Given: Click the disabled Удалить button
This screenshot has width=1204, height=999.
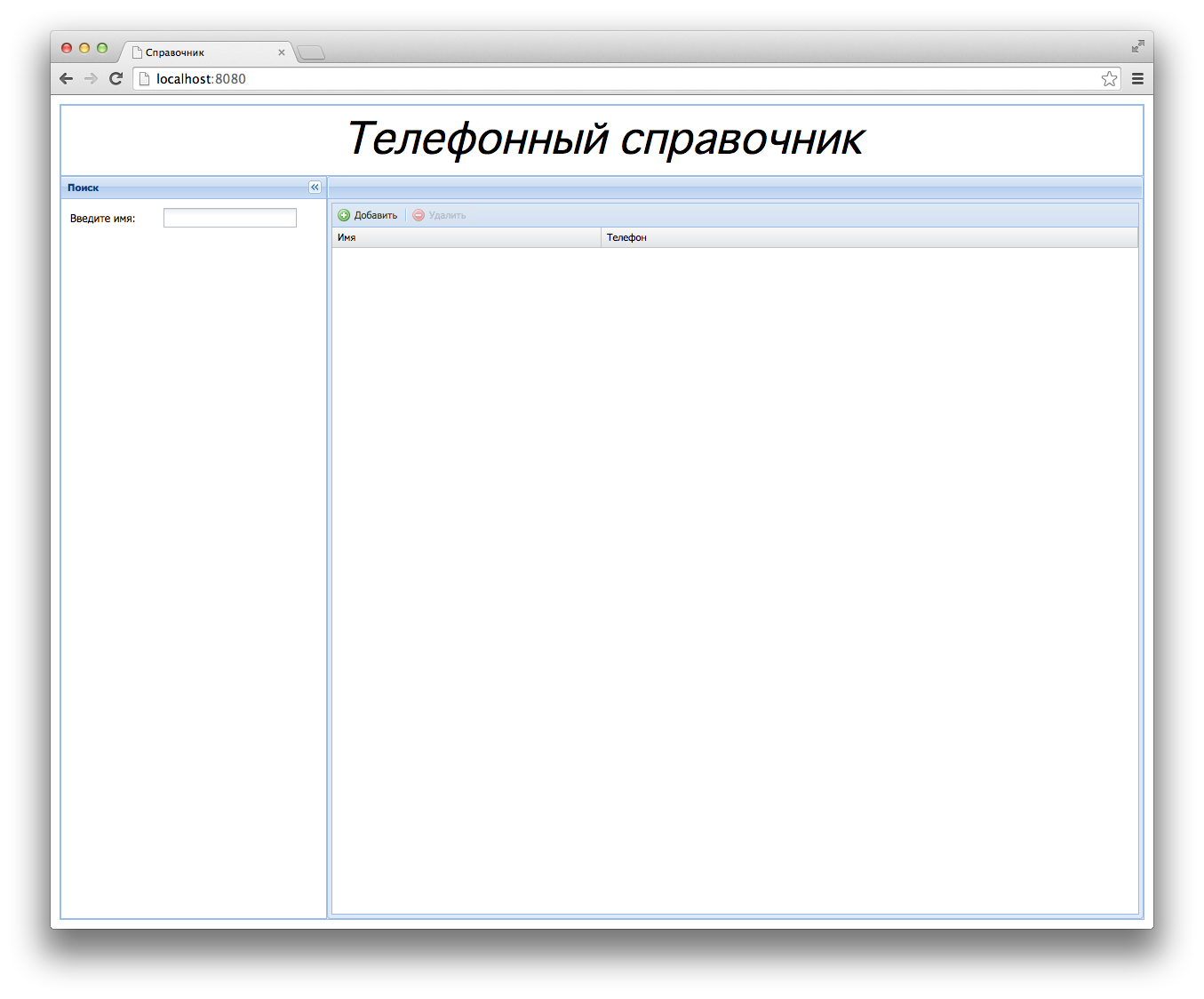Looking at the screenshot, I should pos(439,215).
